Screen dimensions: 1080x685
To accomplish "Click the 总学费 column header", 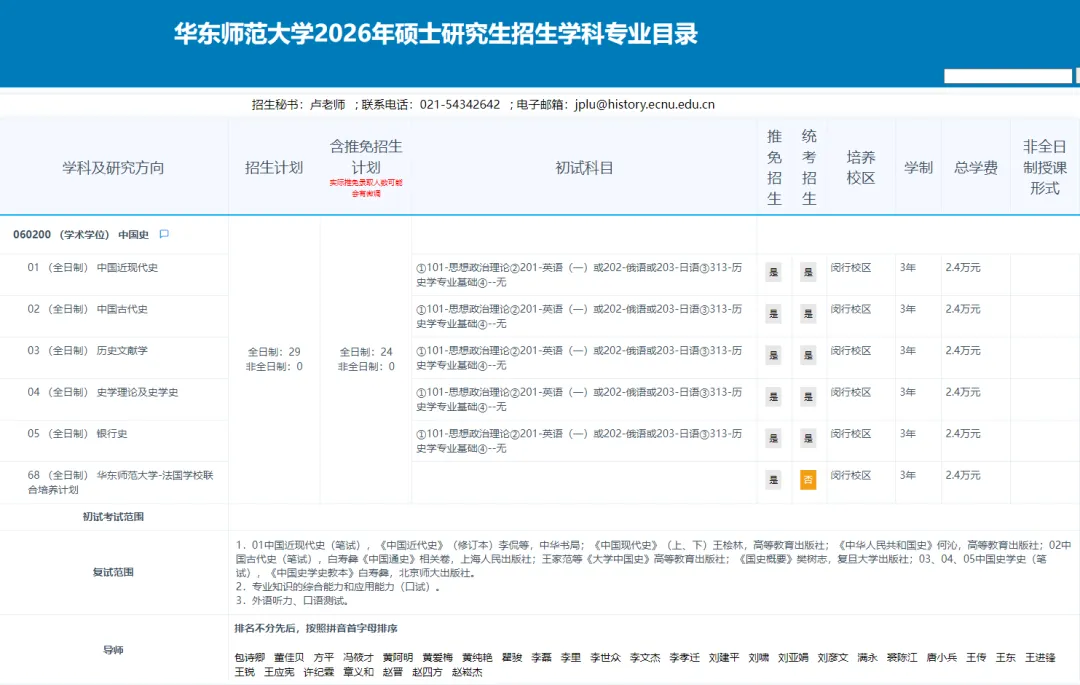I will 975,167.
